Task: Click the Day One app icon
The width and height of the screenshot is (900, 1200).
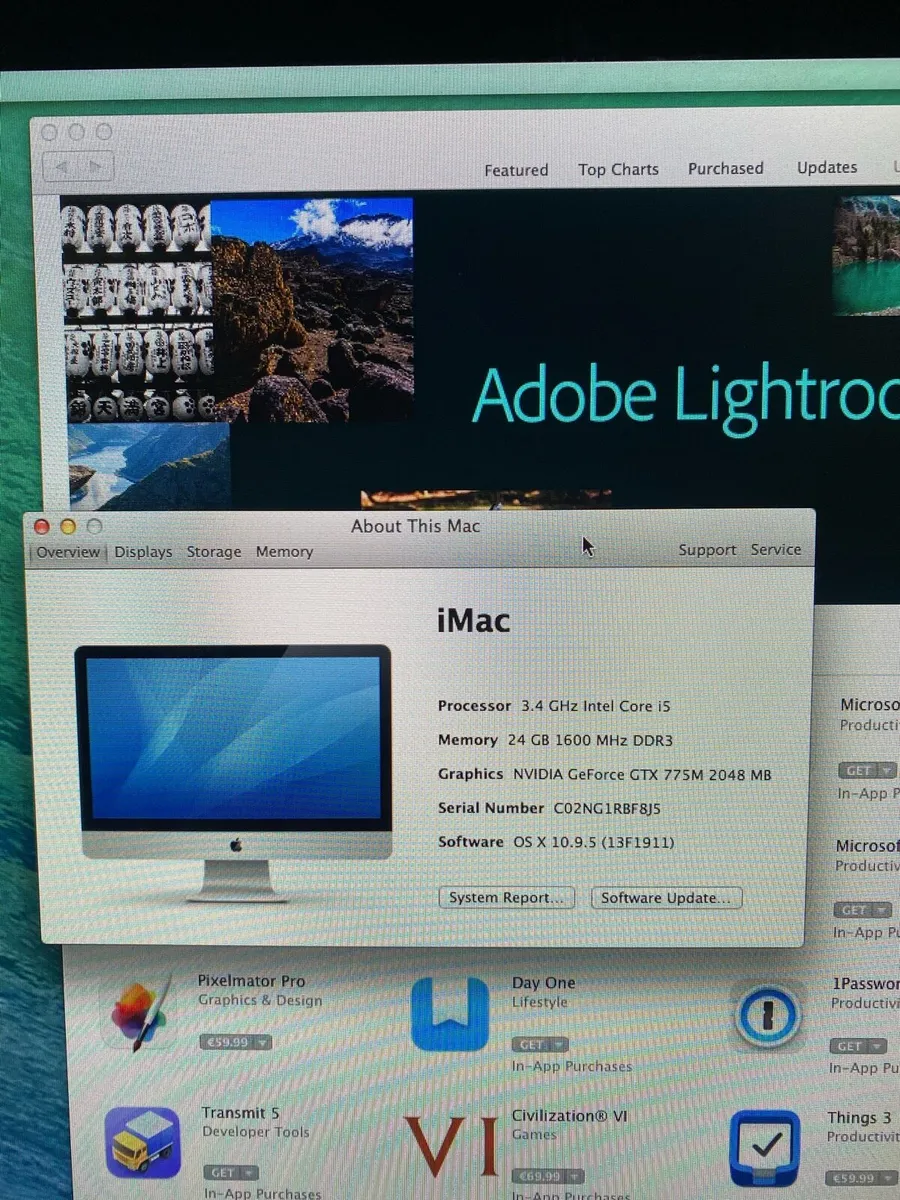Action: pyautogui.click(x=449, y=1014)
